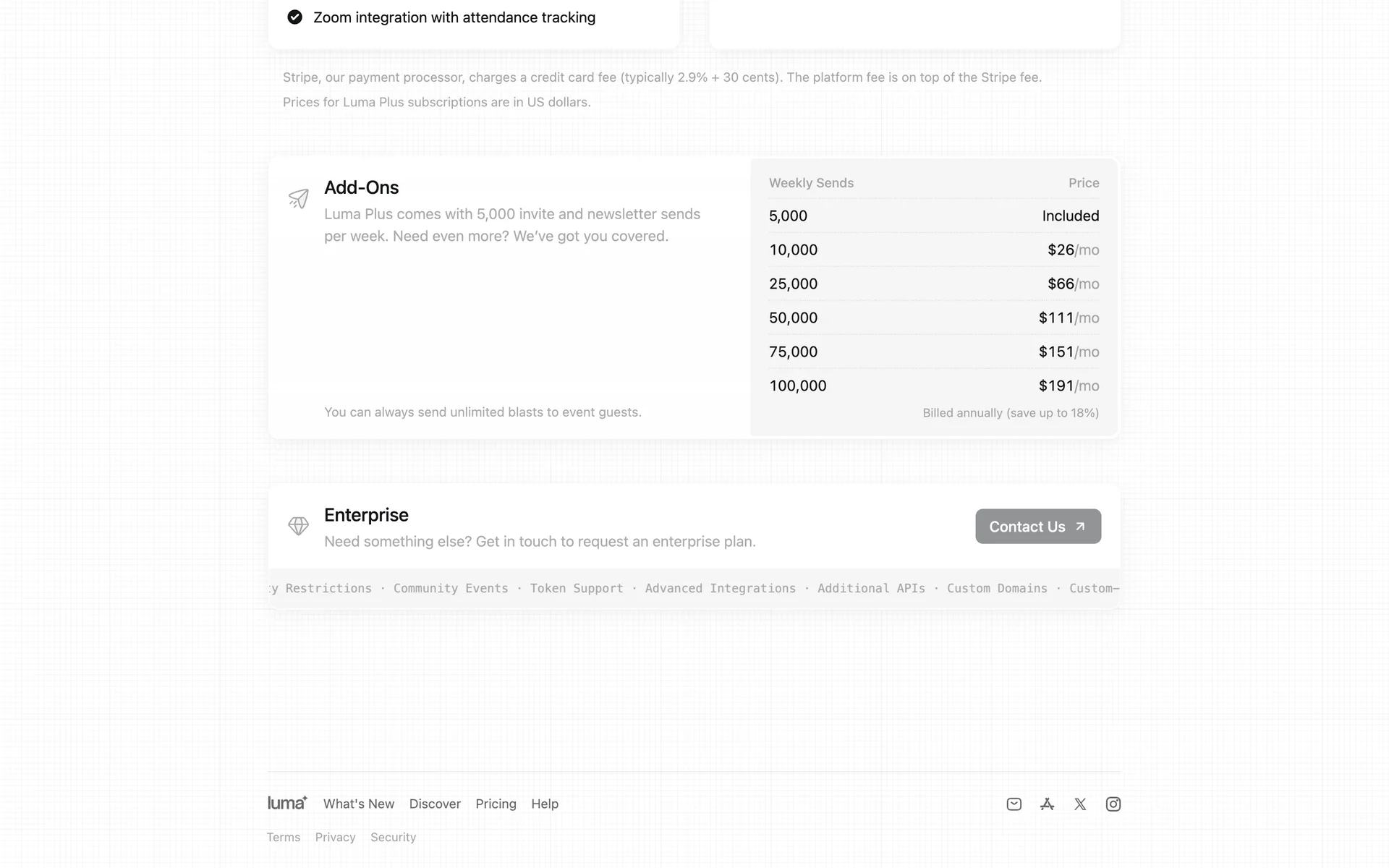Open the Pricing footer link
This screenshot has height=868, width=1389.
tap(496, 804)
